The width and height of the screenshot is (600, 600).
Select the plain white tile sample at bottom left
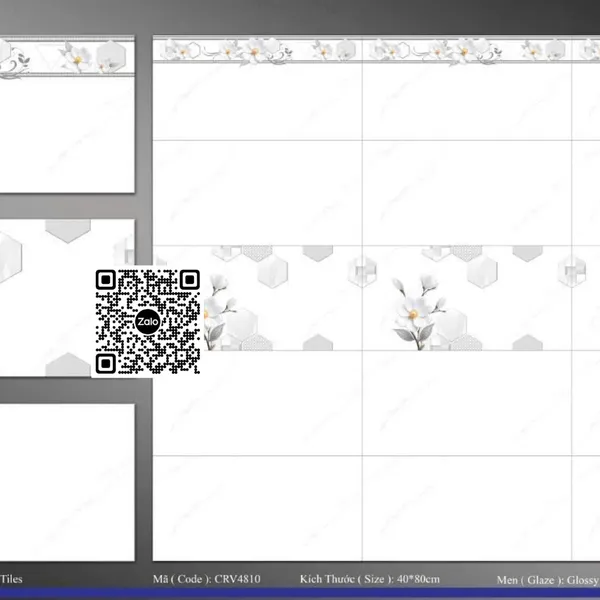coord(66,482)
